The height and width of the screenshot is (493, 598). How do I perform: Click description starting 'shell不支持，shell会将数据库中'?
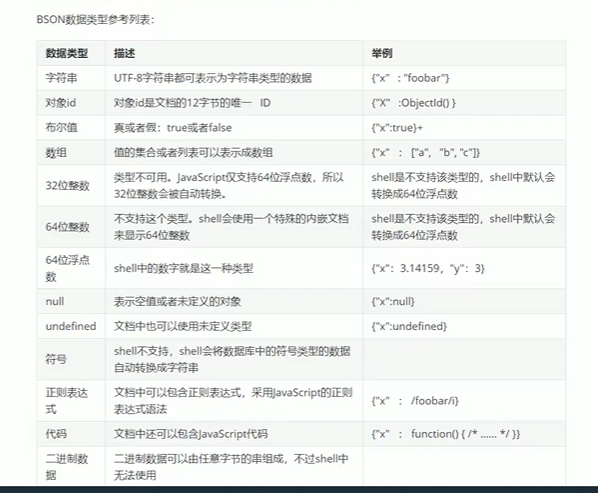click(232, 359)
